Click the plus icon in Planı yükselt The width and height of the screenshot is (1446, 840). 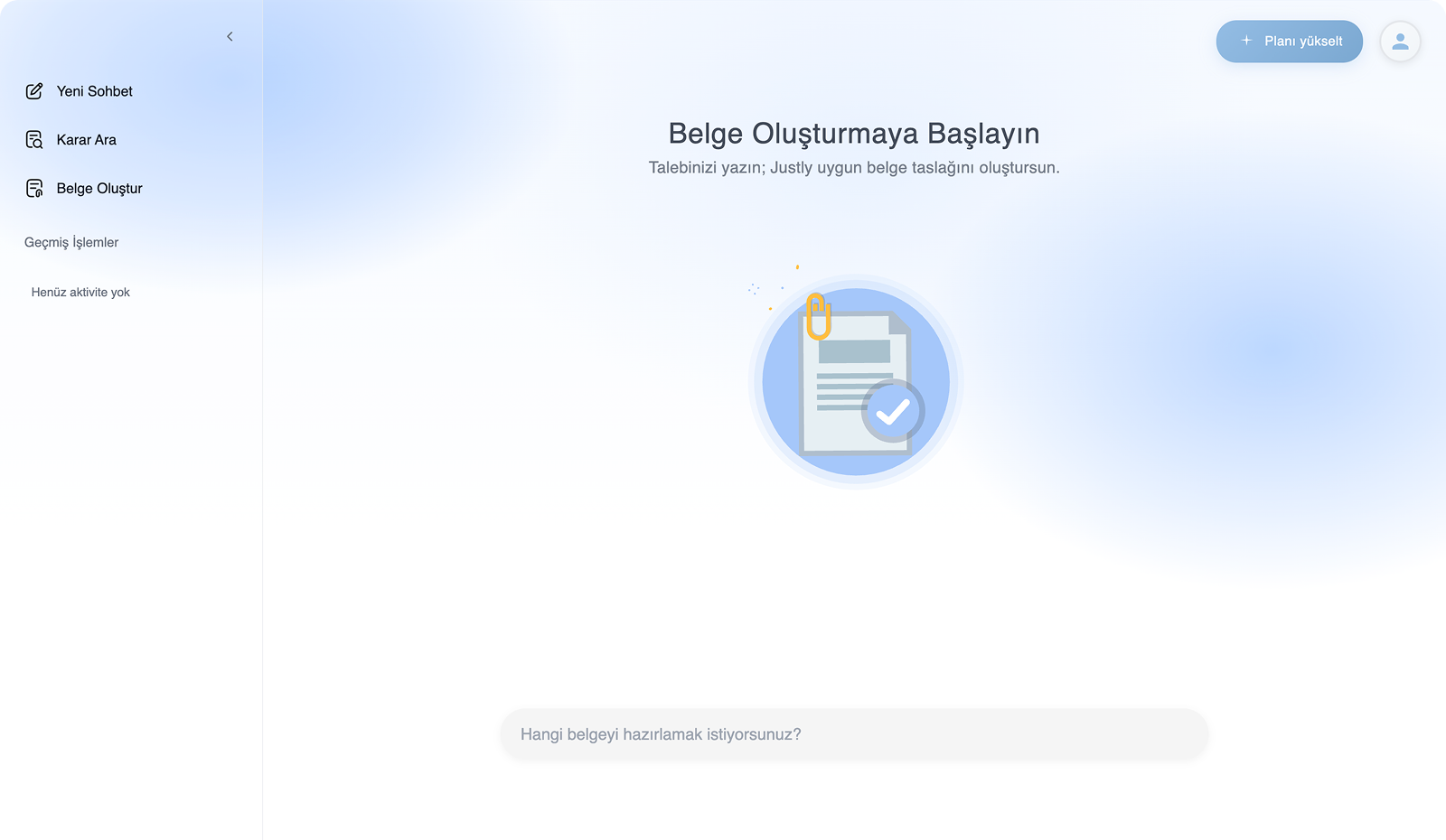[x=1246, y=41]
